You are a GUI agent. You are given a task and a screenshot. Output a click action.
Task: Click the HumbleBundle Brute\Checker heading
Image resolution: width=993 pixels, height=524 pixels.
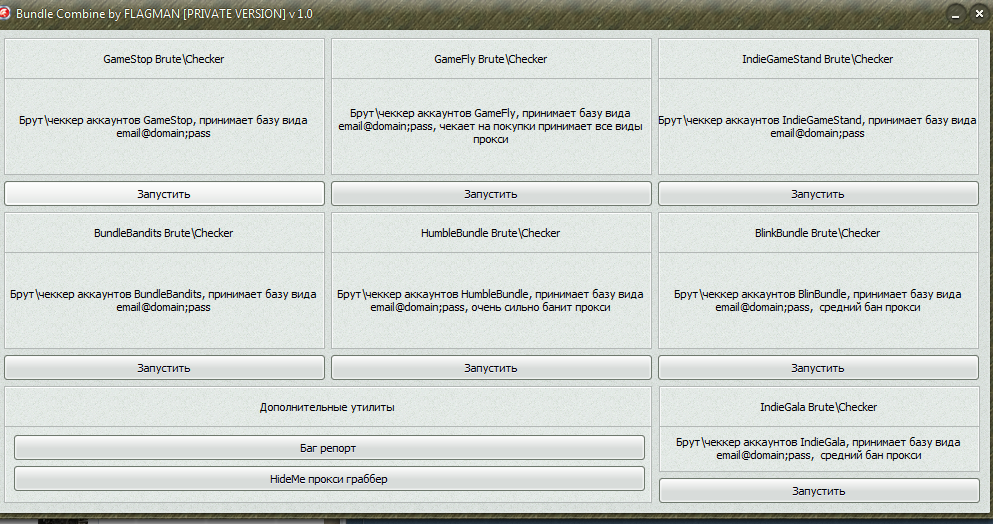[491, 233]
